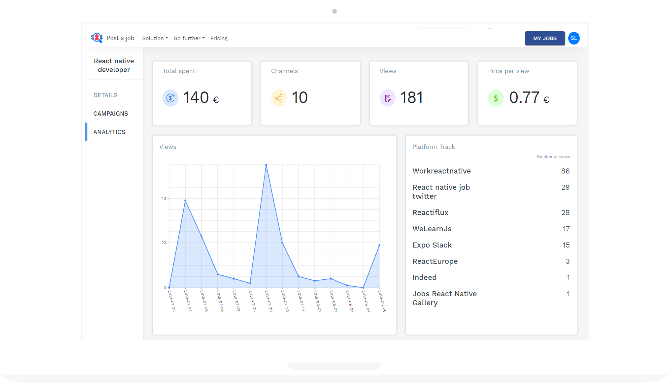Select the React native job twitter row
Image resolution: width=668 pixels, height=383 pixels.
pyautogui.click(x=491, y=192)
